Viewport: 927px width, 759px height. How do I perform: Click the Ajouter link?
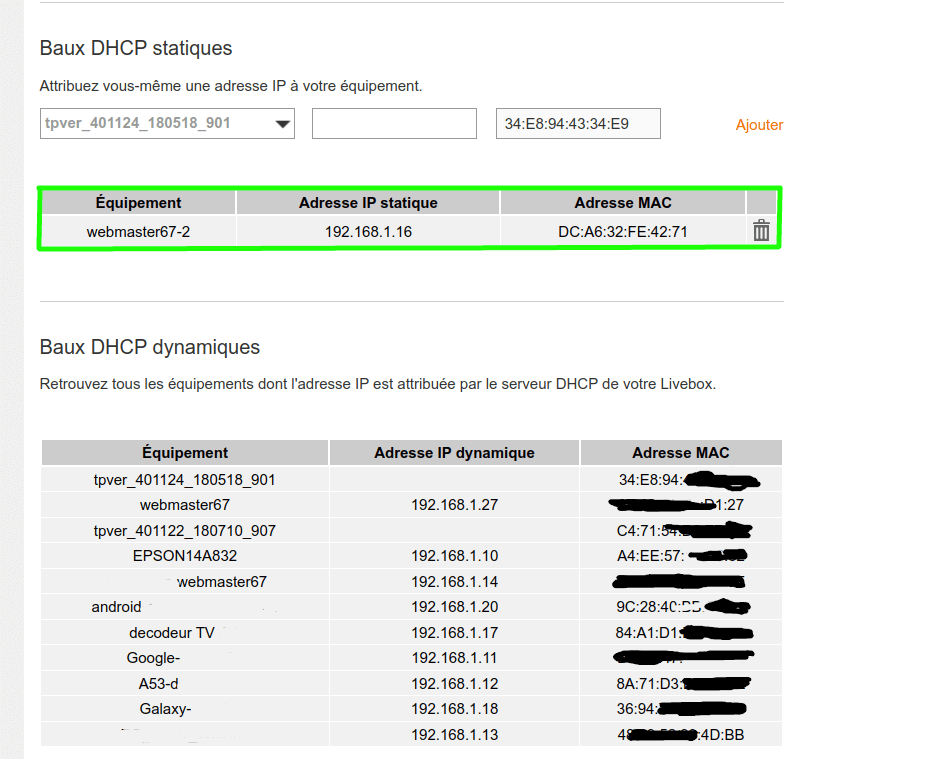[x=759, y=125]
